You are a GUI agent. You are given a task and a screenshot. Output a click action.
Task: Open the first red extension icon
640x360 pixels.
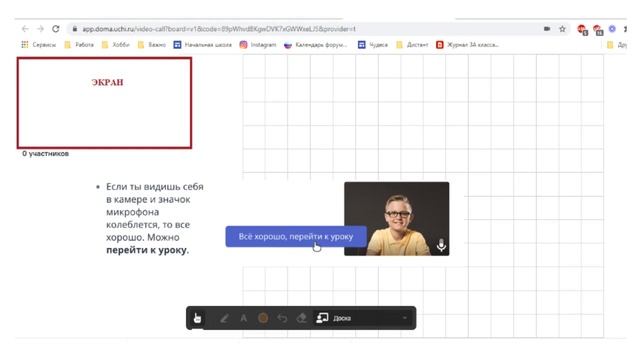pos(582,29)
